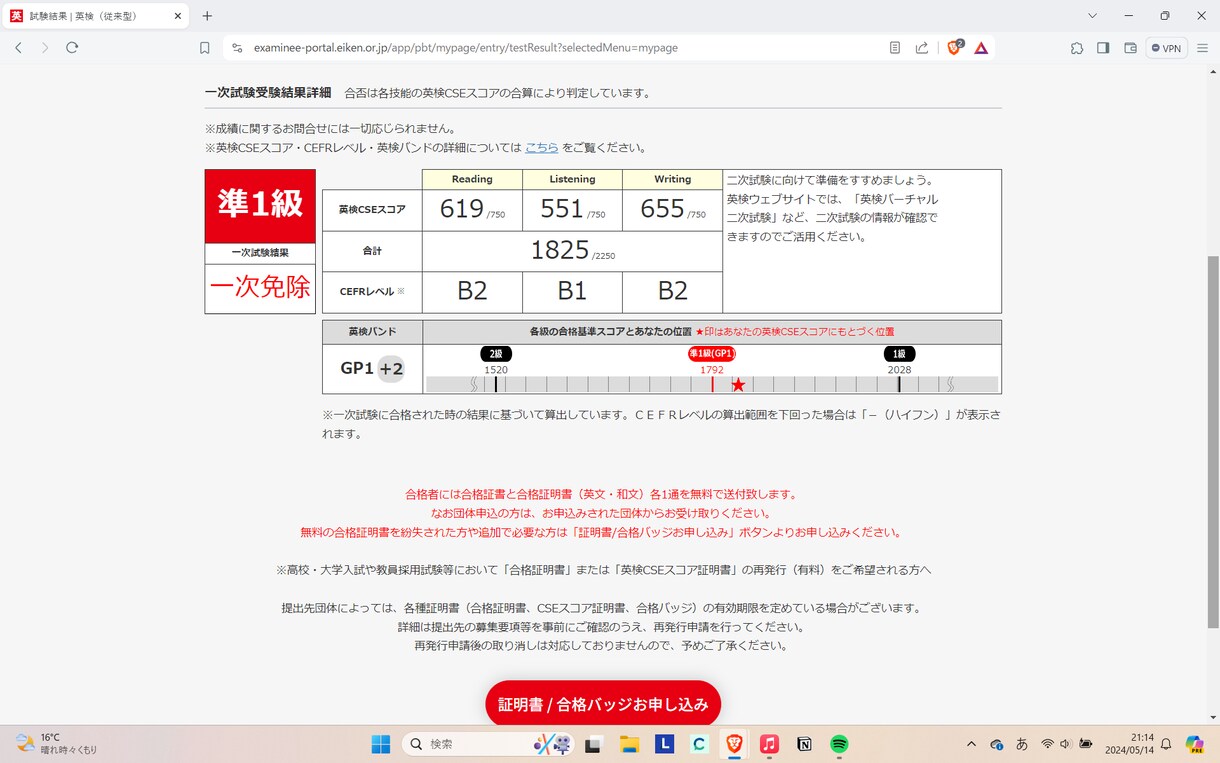The image size is (1220, 763).
Task: Click the 2級 marker on the score scale
Action: click(496, 354)
